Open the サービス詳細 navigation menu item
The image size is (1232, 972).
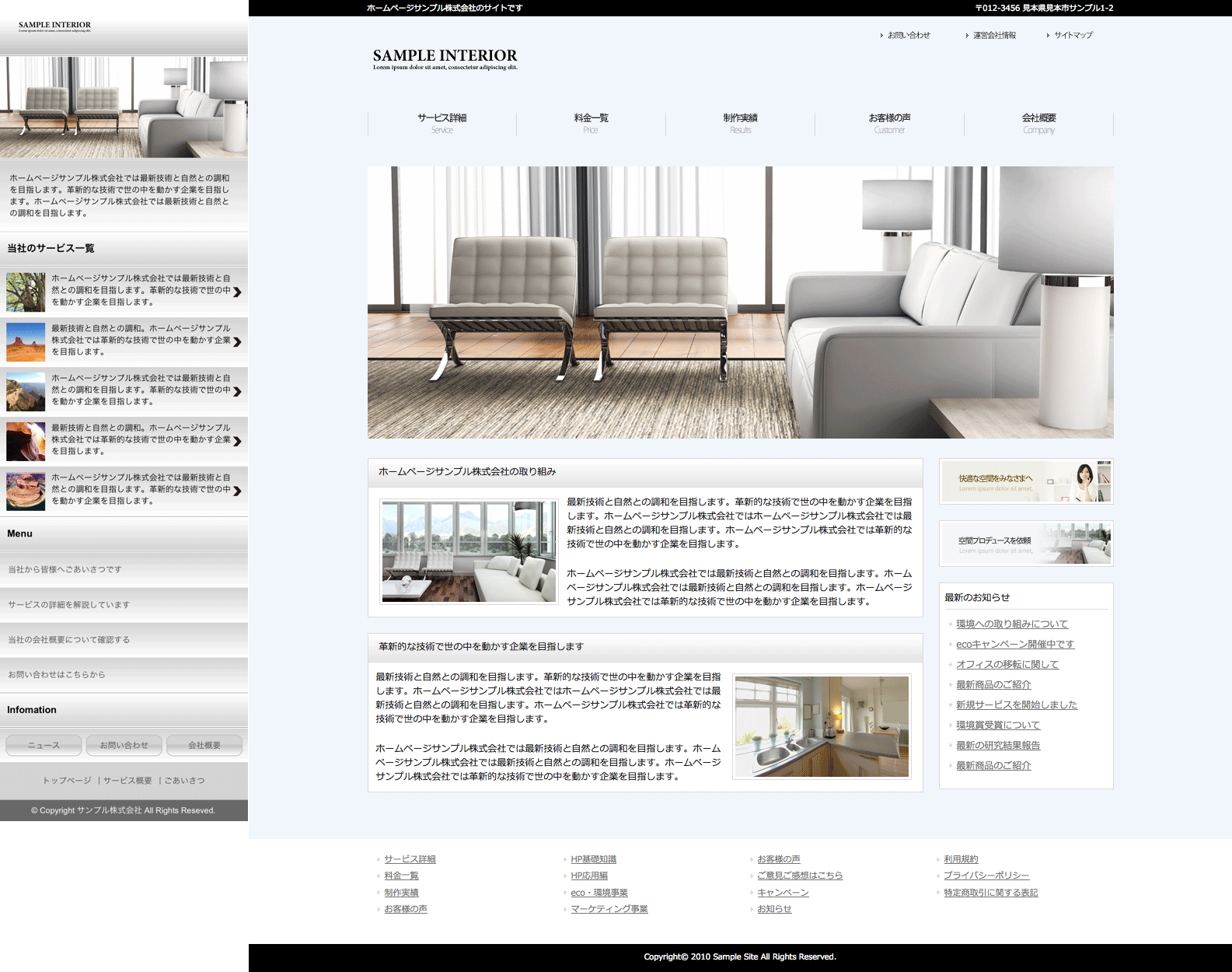click(x=441, y=123)
